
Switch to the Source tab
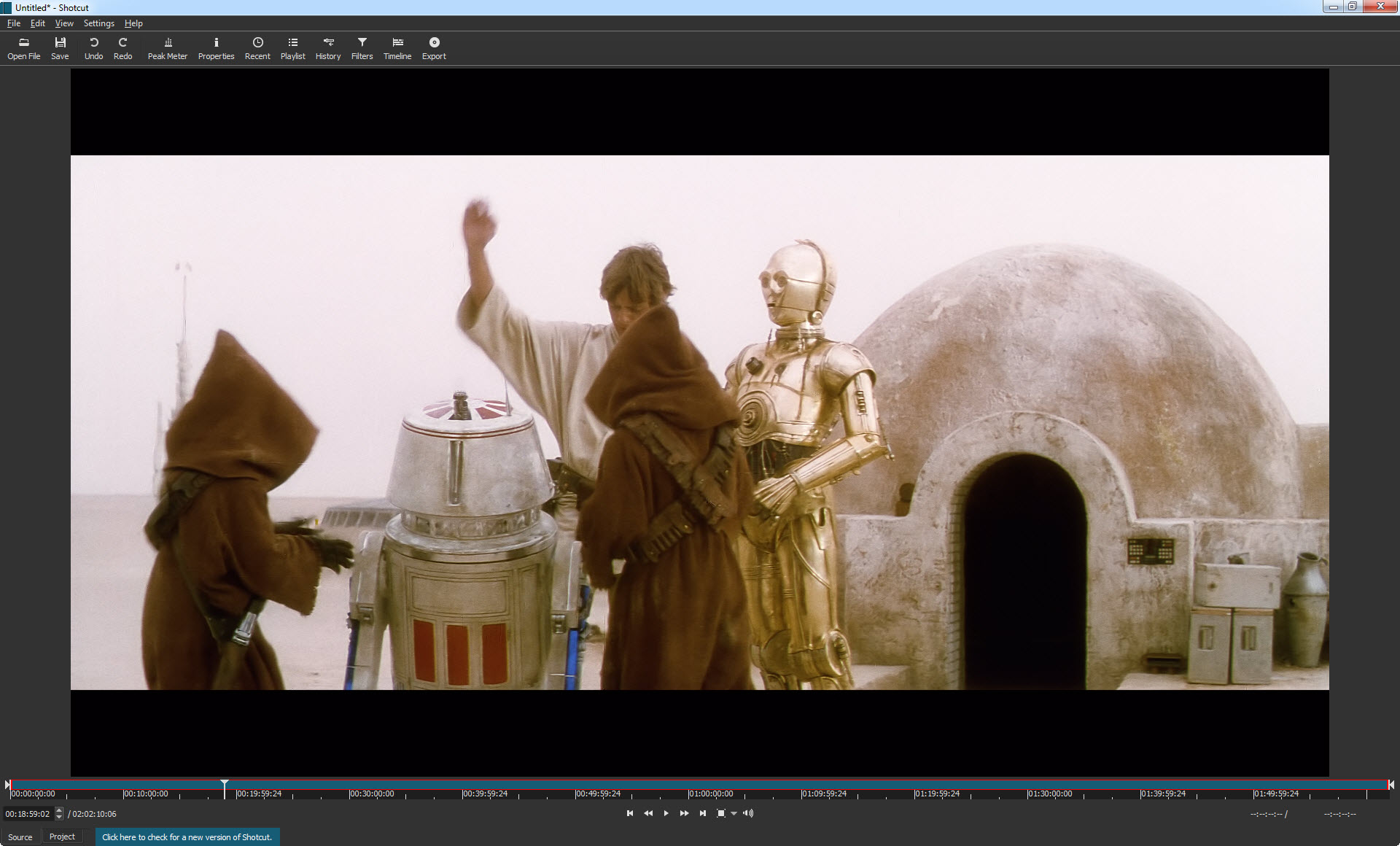coord(20,837)
